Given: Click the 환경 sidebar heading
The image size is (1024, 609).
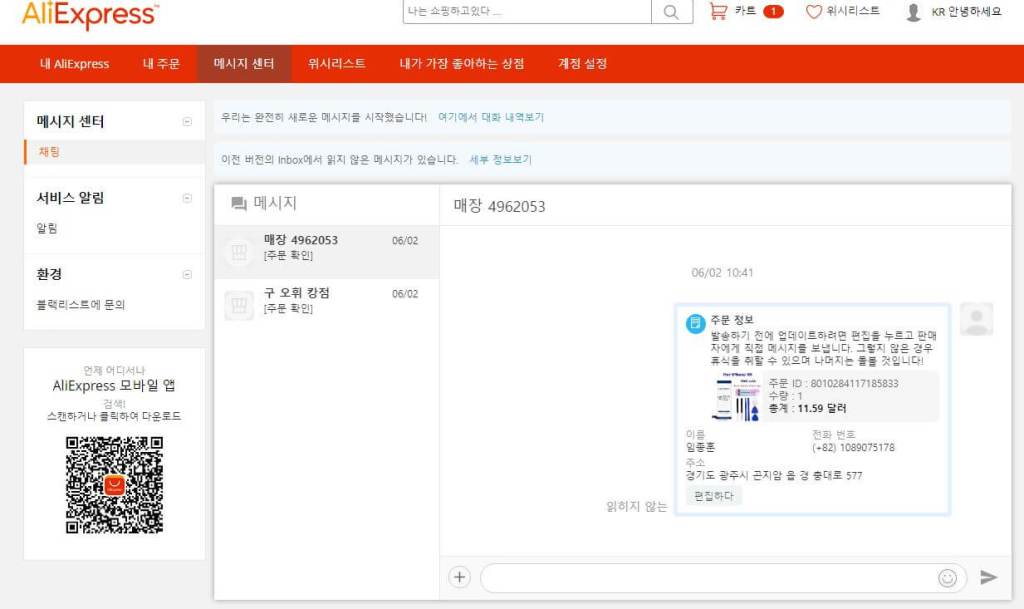Looking at the screenshot, I should (49, 274).
